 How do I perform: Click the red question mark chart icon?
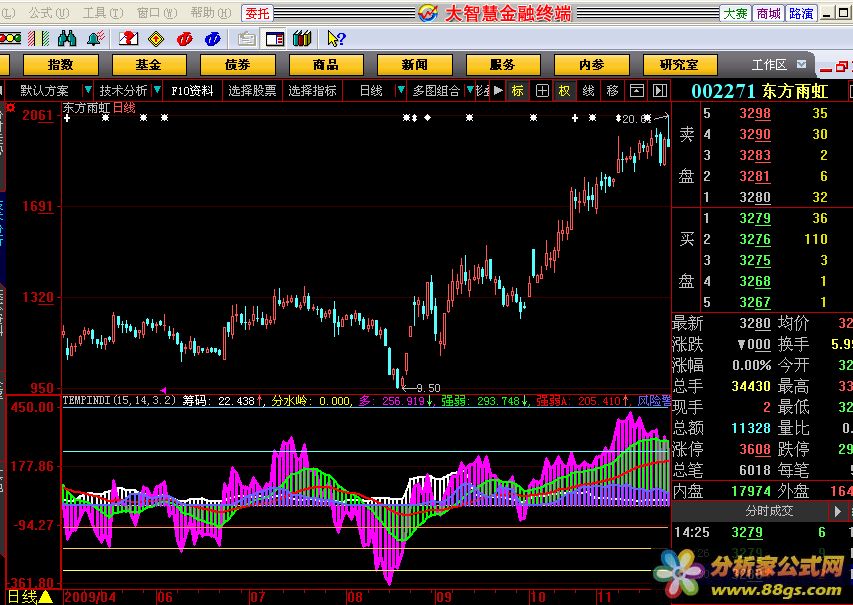tap(128, 38)
